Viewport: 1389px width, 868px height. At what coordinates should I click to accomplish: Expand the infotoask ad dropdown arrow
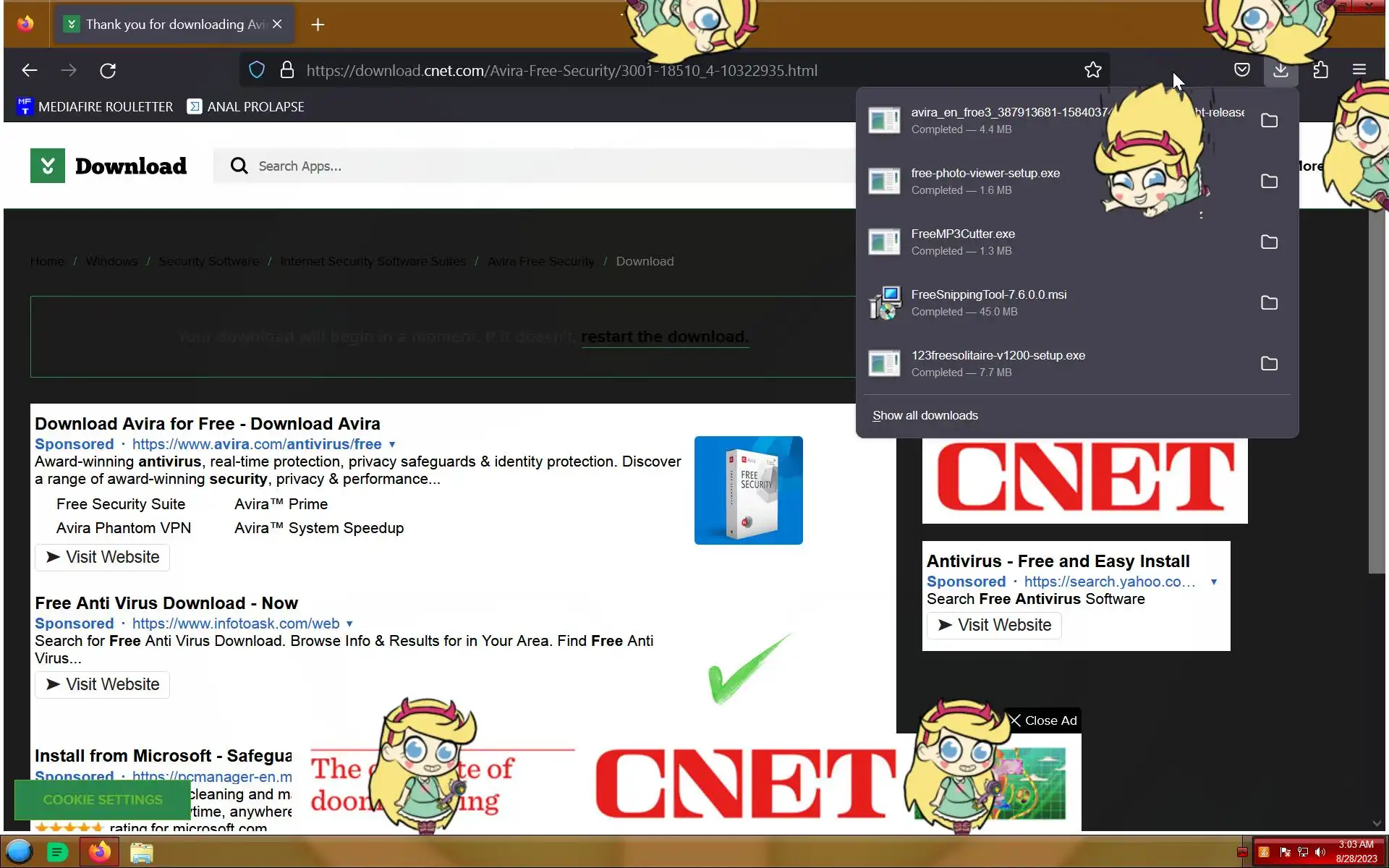pyautogui.click(x=349, y=624)
